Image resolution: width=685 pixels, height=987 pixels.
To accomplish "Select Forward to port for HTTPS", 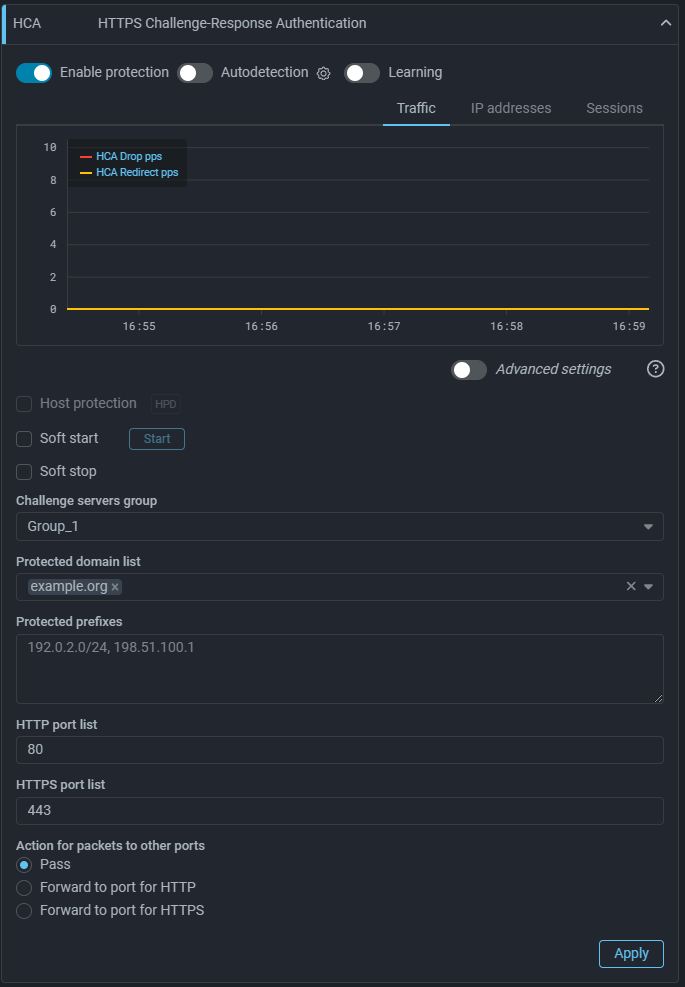I will (25, 910).
